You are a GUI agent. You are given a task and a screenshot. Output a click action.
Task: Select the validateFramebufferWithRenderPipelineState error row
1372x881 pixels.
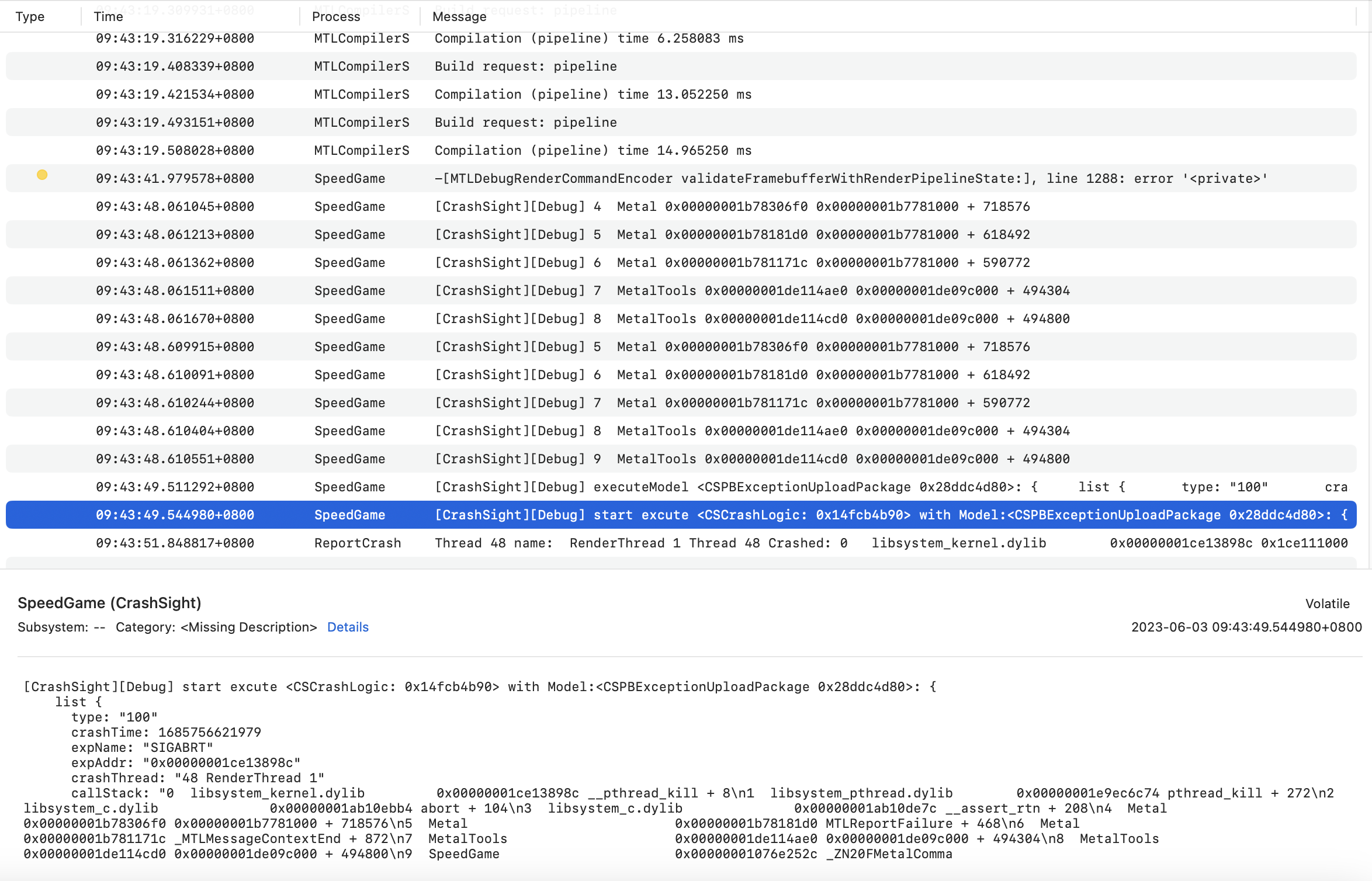[x=681, y=178]
